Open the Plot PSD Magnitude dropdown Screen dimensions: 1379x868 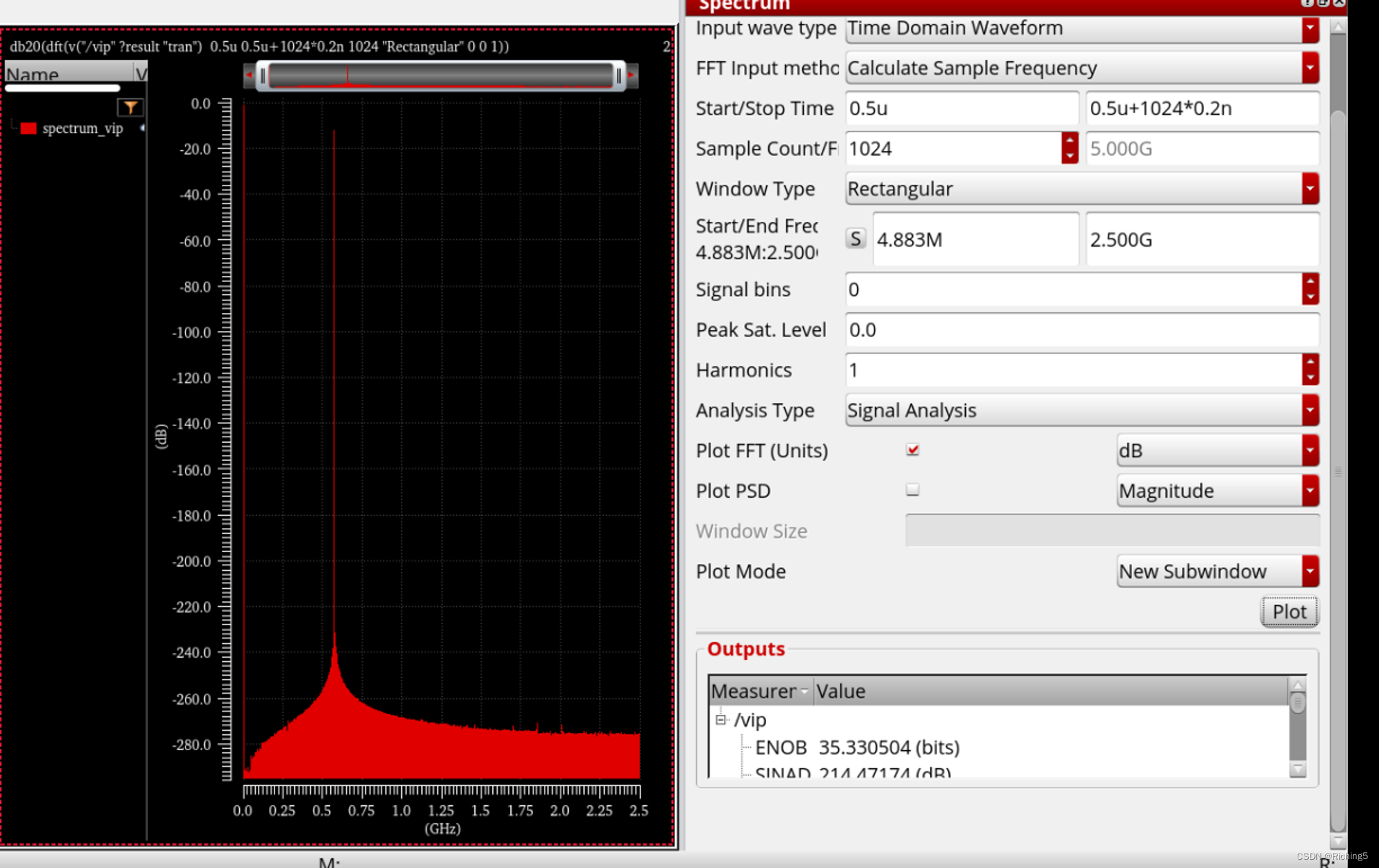[1218, 491]
